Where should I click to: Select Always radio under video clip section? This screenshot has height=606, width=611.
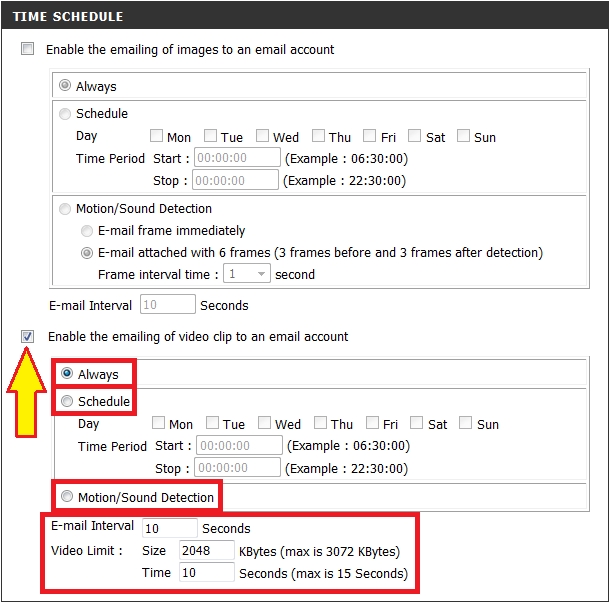(68, 374)
